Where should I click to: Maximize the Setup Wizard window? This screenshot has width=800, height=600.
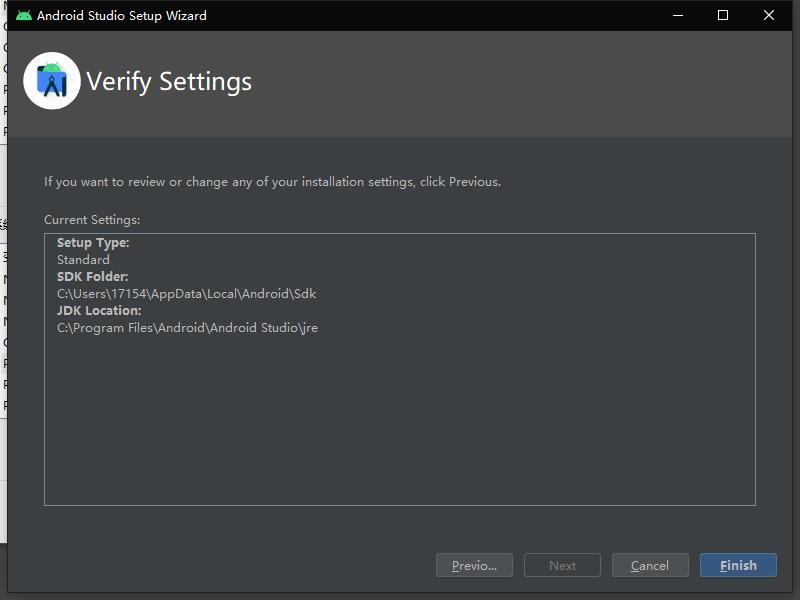click(723, 15)
